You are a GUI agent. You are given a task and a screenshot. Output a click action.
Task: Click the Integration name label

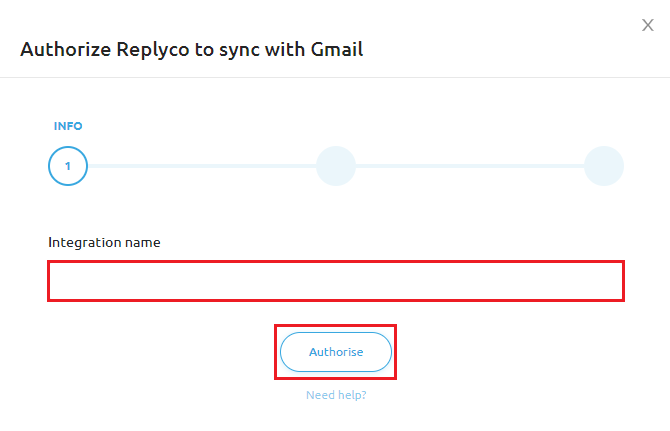coord(104,242)
